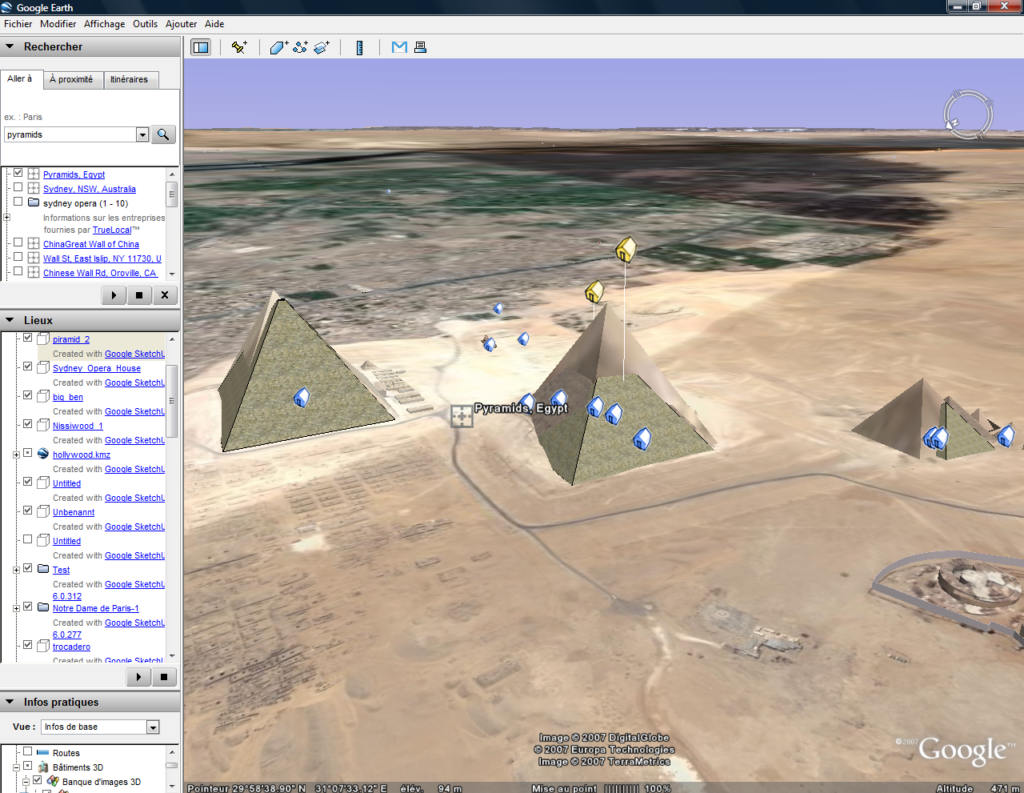Screen dimensions: 1024x793
Task: Open the Unbenannt place link
Action: 73,512
